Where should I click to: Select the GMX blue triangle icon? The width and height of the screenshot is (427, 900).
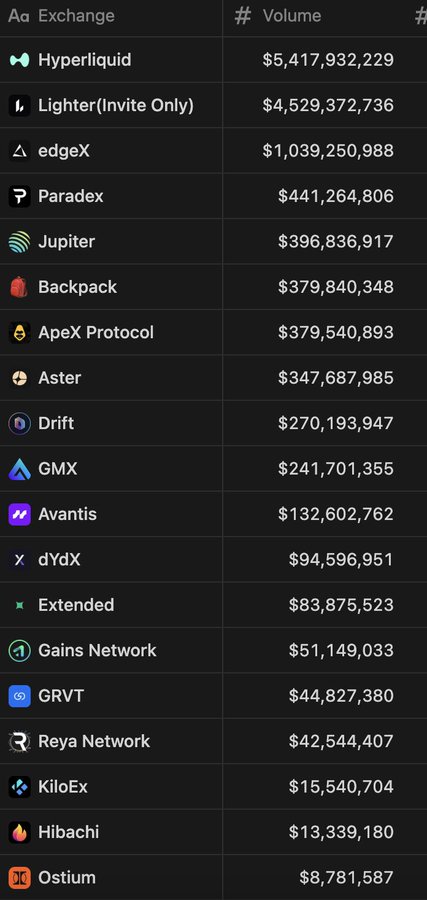[x=20, y=469]
